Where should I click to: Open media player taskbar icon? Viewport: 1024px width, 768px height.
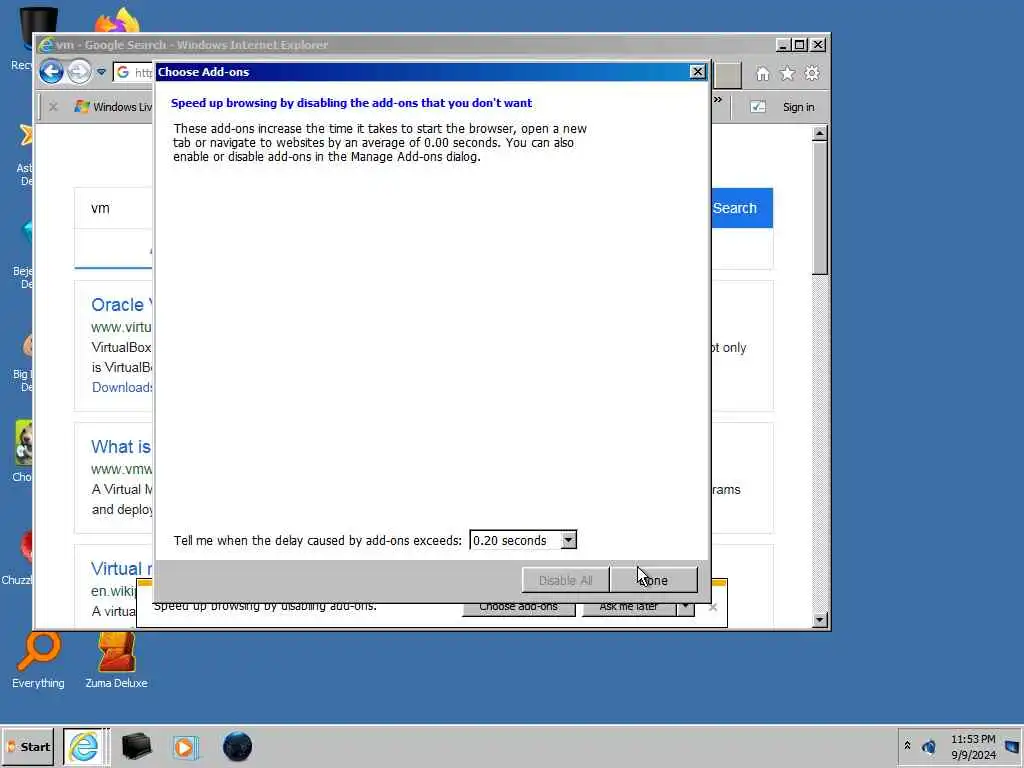(185, 747)
